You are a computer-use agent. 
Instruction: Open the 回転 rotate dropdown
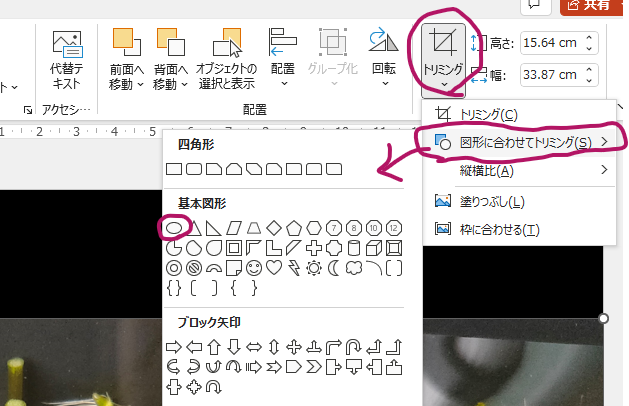pos(384,58)
